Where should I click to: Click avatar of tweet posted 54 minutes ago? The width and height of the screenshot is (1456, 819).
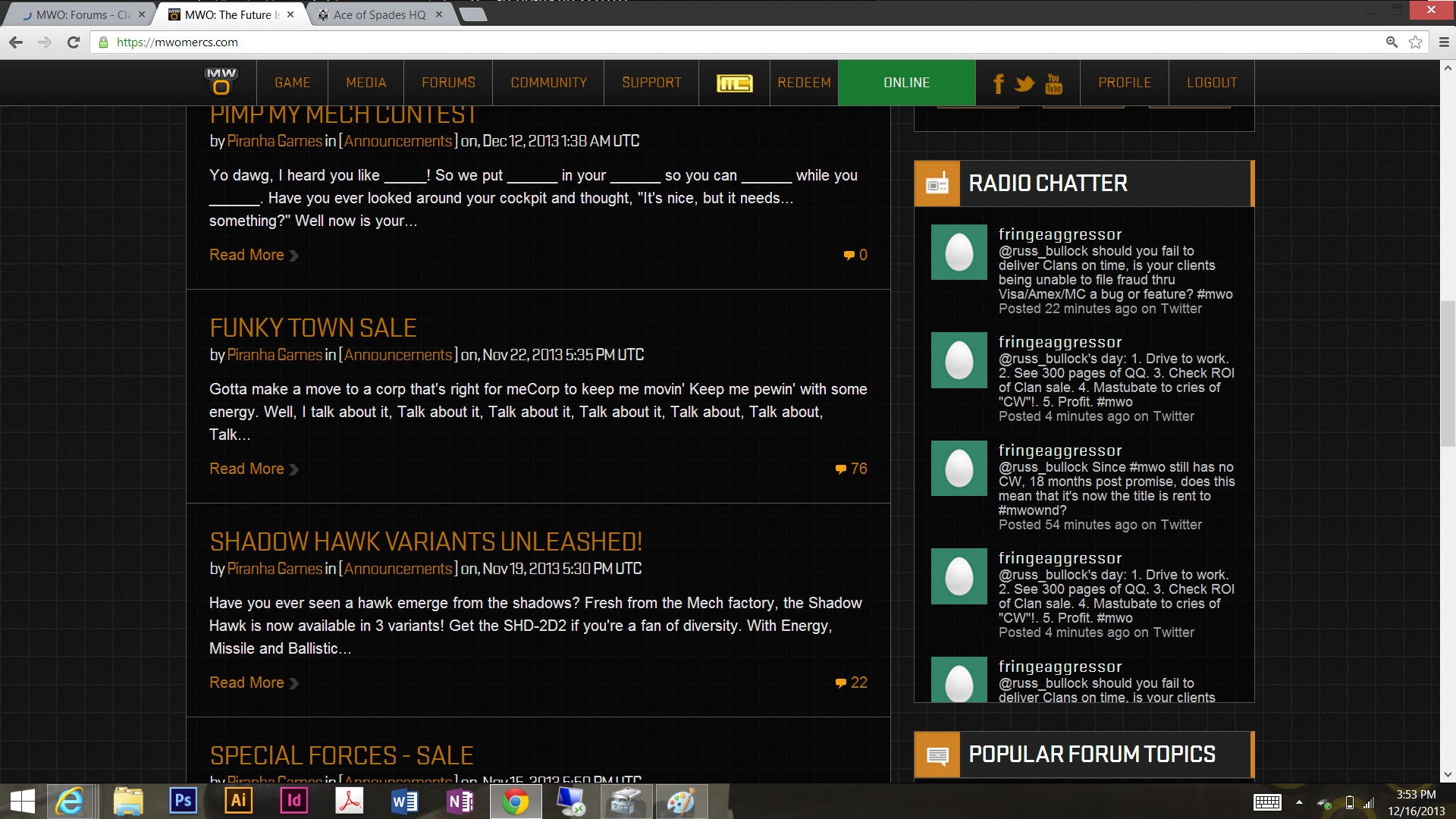959,469
